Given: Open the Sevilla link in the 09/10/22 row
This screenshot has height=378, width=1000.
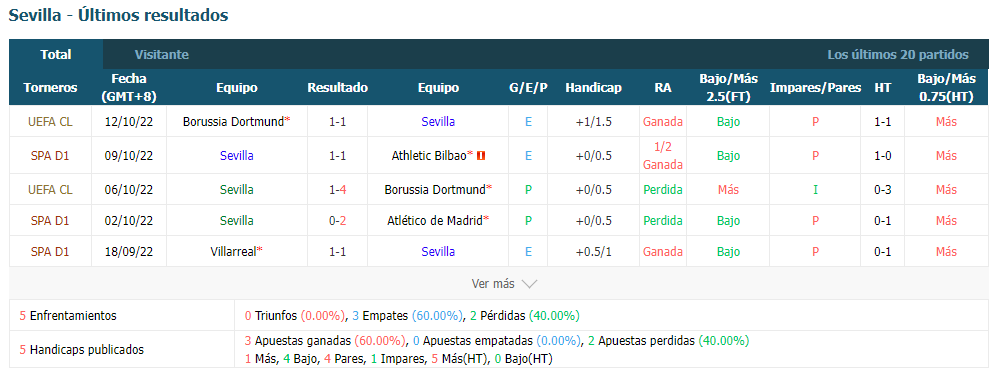Looking at the screenshot, I should 237,155.
